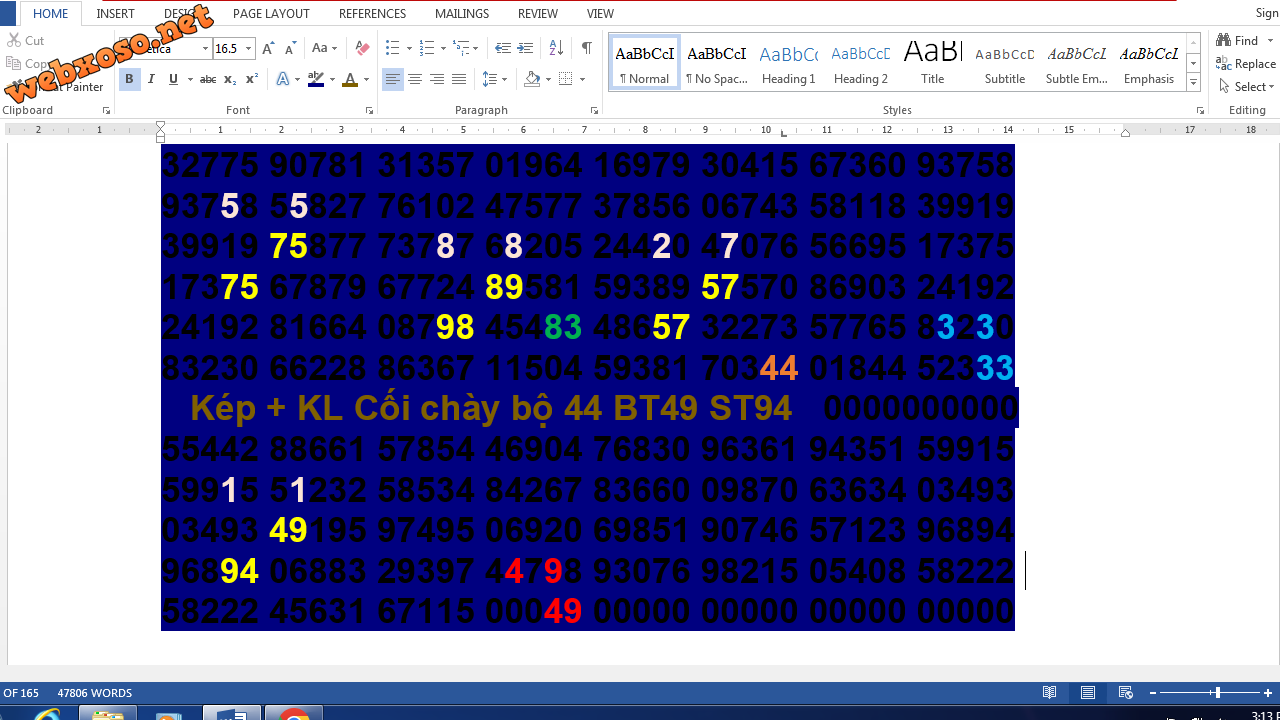Open Select dropdown in Editing

1247,87
